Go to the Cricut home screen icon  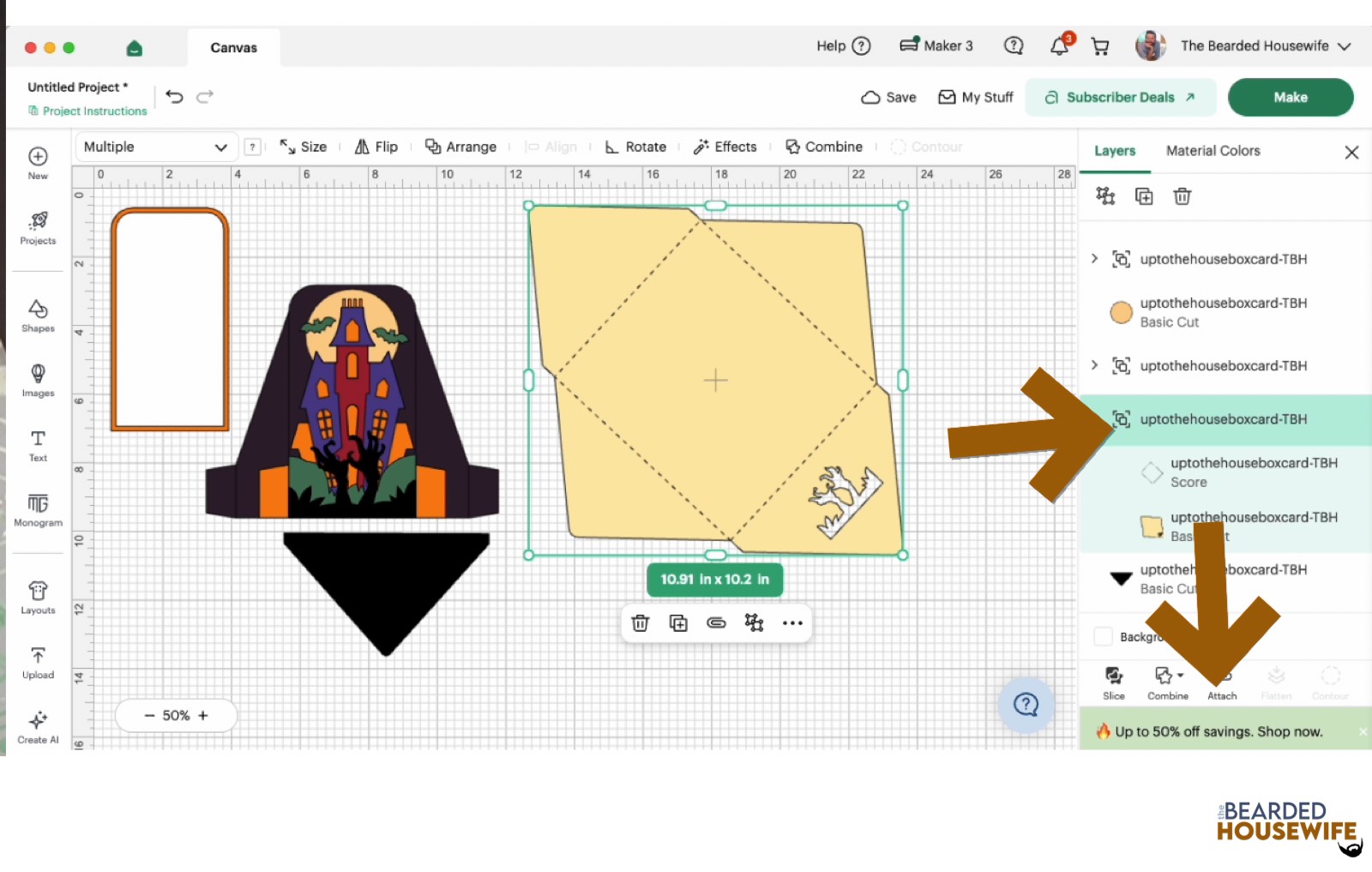134,48
